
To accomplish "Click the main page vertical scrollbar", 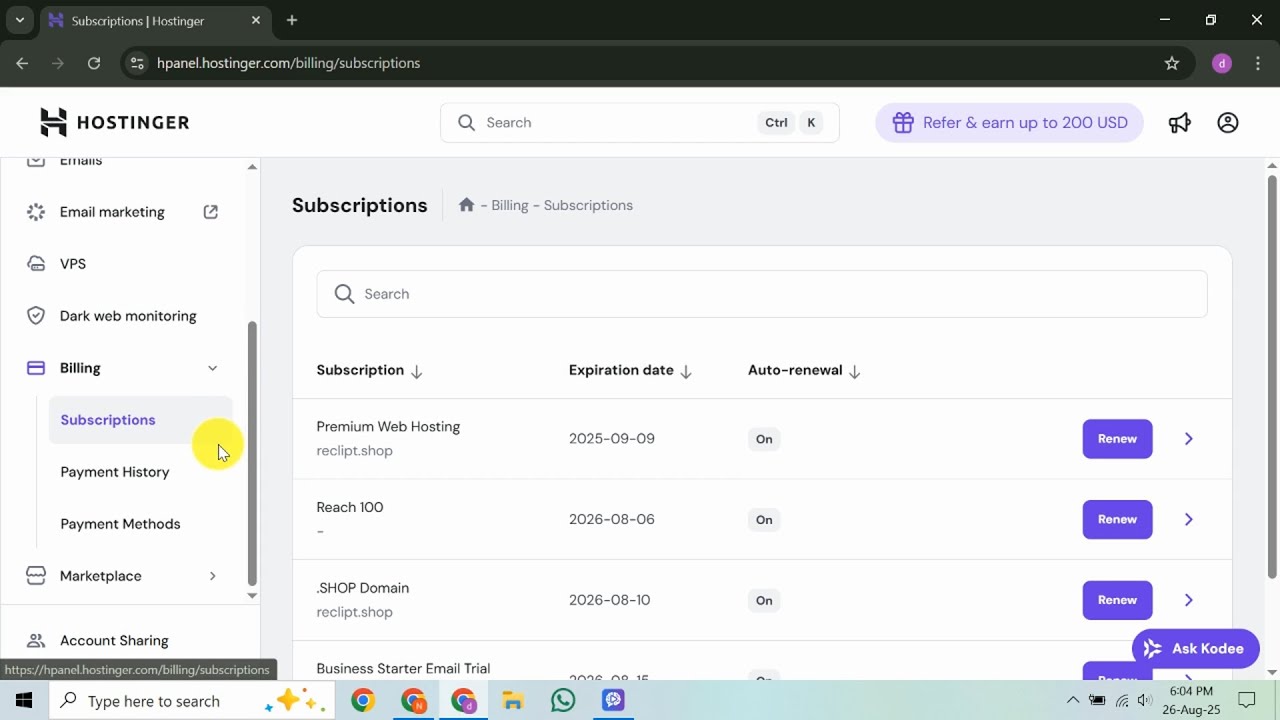I will [x=1272, y=376].
